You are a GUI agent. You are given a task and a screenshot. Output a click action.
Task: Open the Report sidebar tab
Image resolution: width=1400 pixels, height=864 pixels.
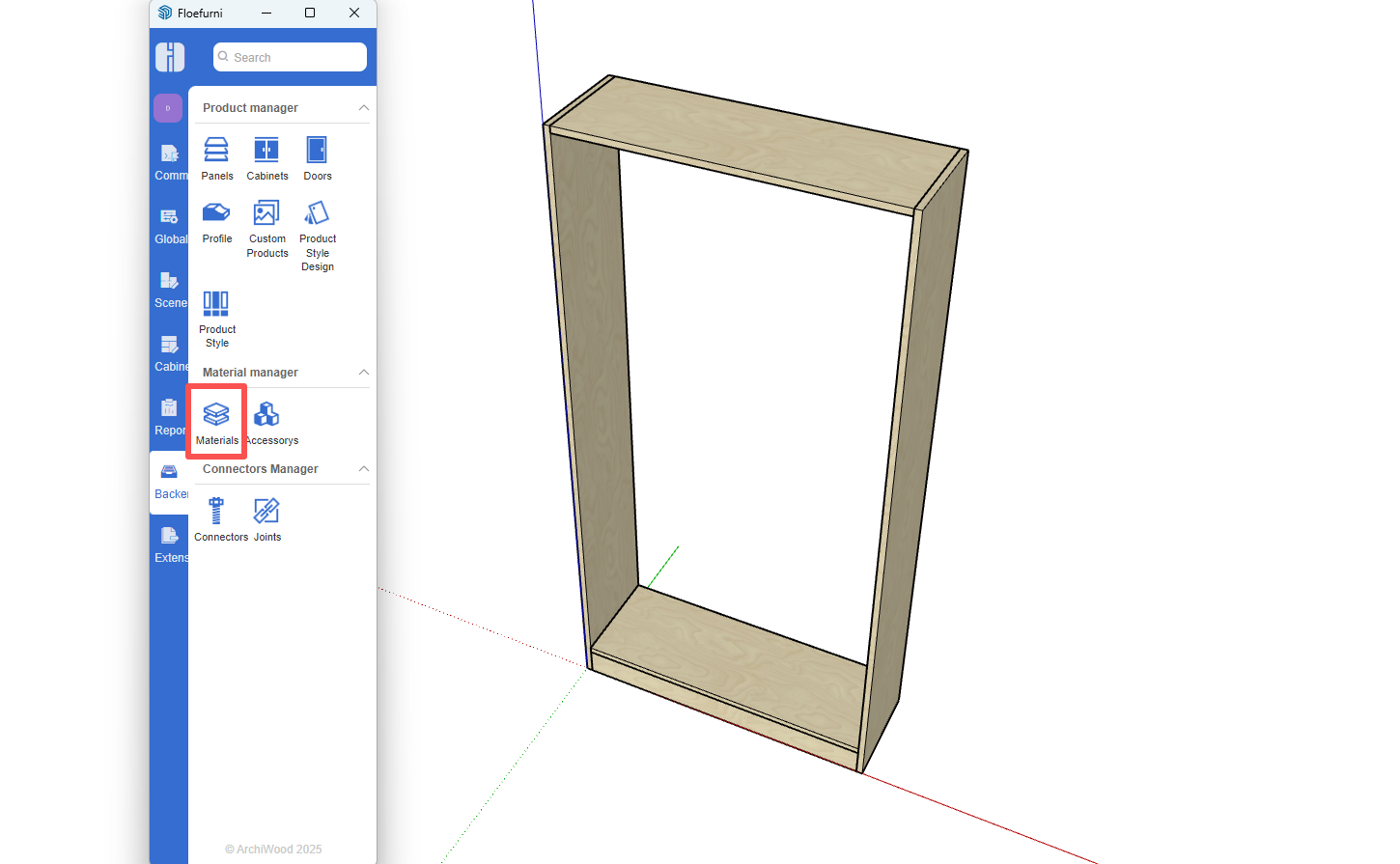(170, 417)
